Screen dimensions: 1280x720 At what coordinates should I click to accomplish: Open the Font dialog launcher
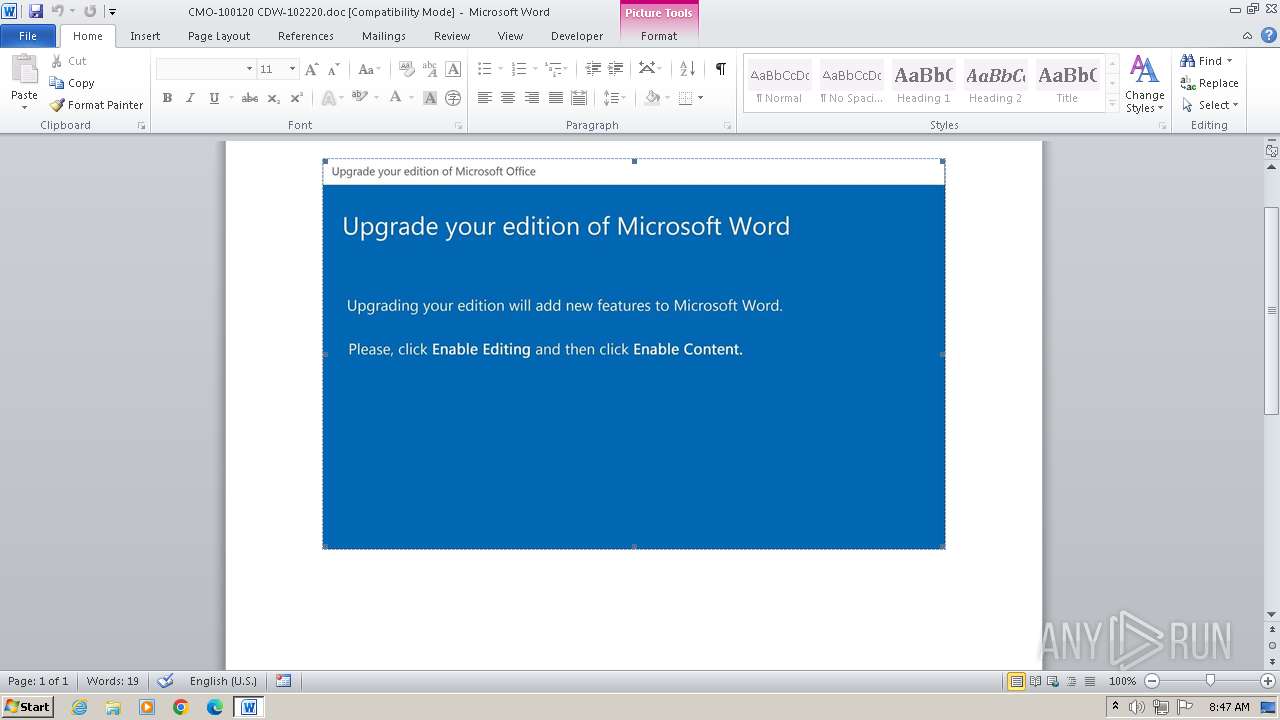coord(458,126)
